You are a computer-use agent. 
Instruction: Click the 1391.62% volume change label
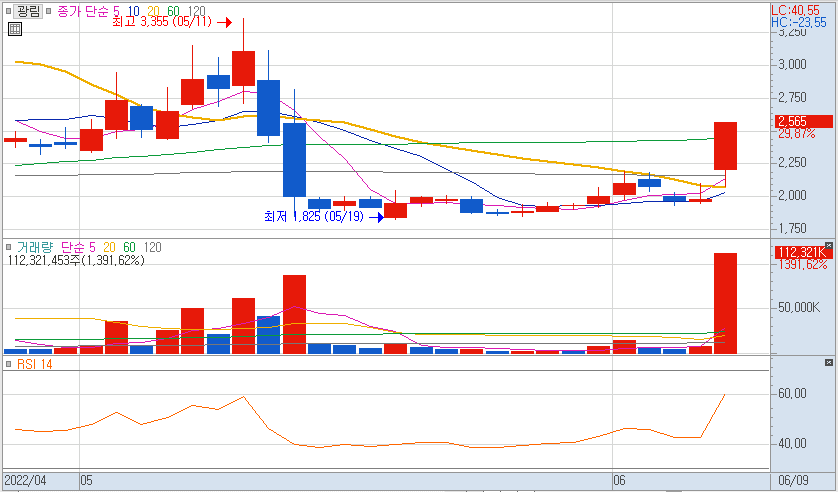[x=803, y=265]
